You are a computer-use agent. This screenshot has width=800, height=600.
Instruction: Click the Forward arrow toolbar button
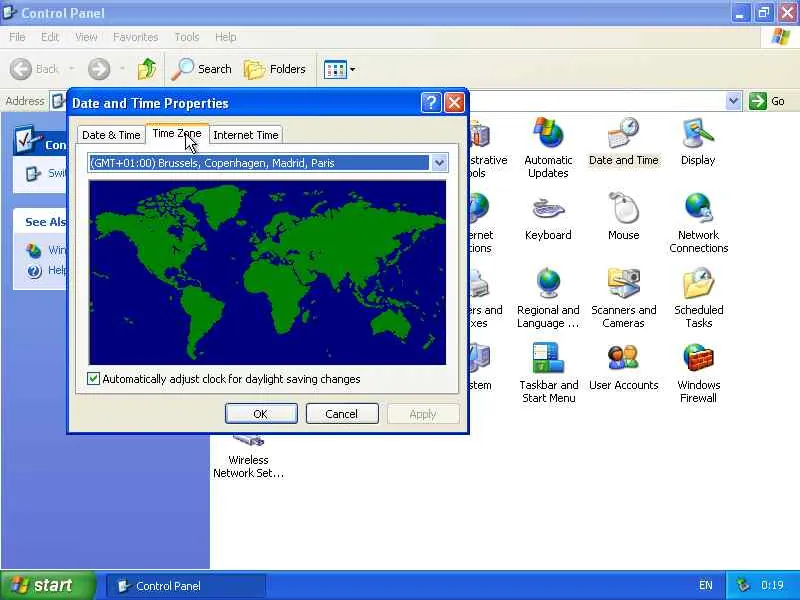[99, 69]
